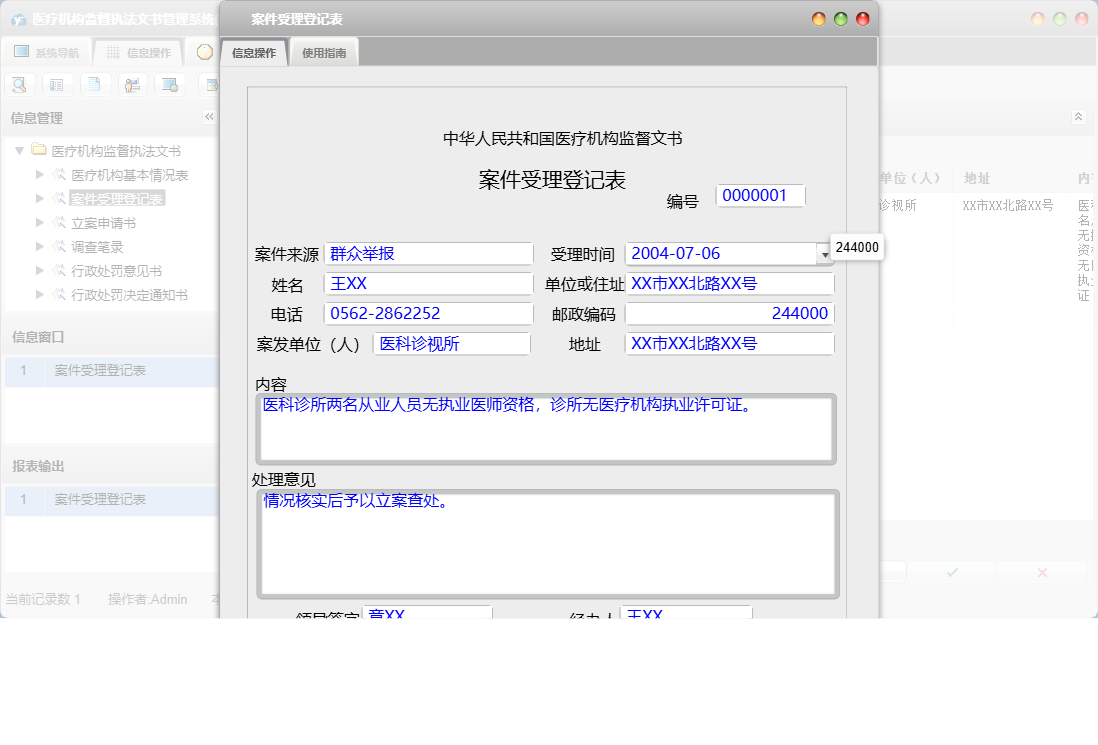Open the question-mark help icon
This screenshot has height=745, width=1098.
(203, 52)
